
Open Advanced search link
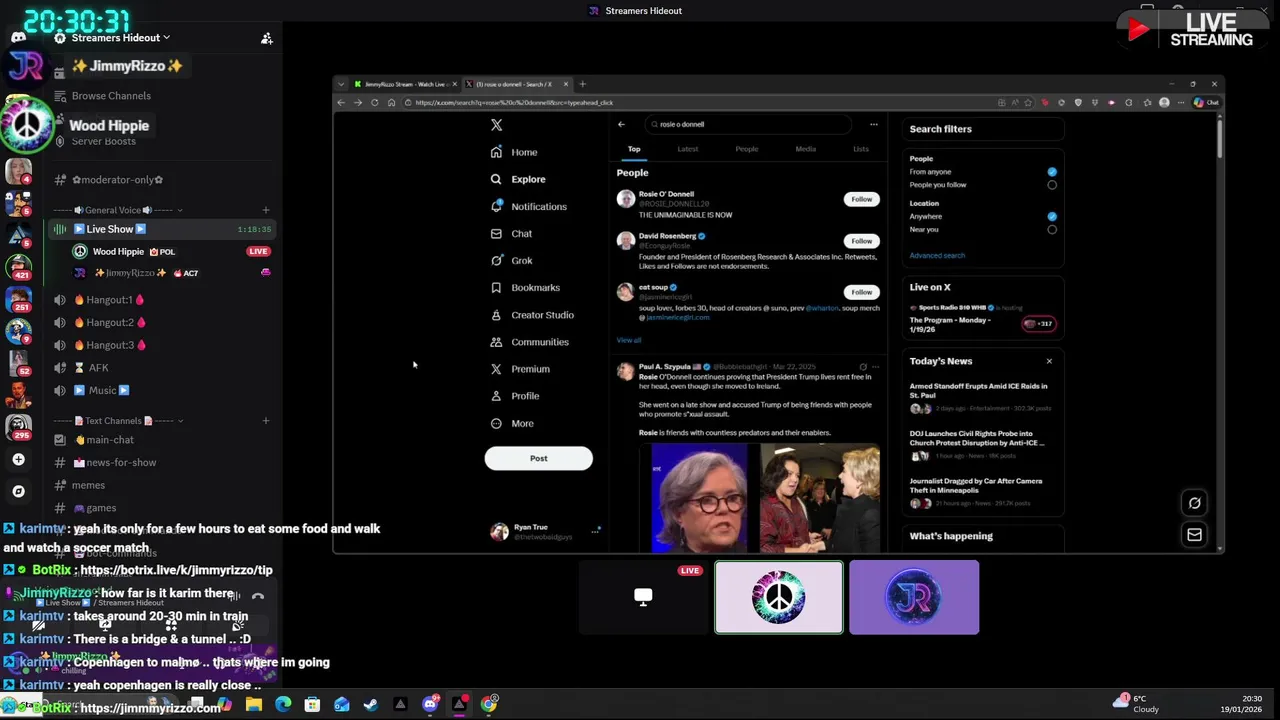click(937, 255)
